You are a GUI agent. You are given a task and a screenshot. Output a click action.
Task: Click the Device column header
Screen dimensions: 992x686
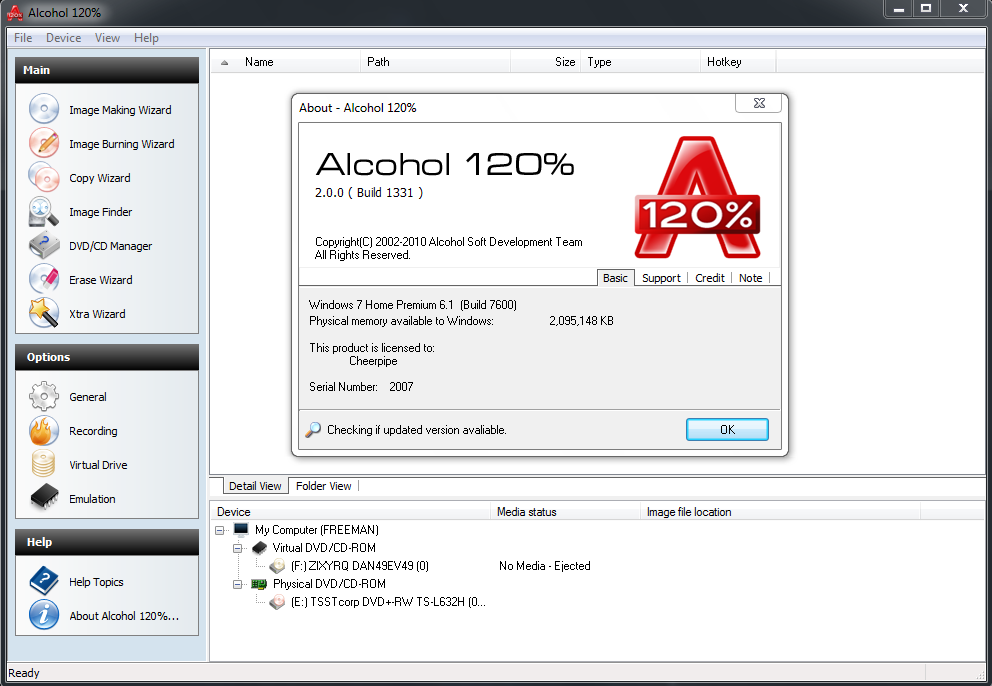pyautogui.click(x=350, y=512)
